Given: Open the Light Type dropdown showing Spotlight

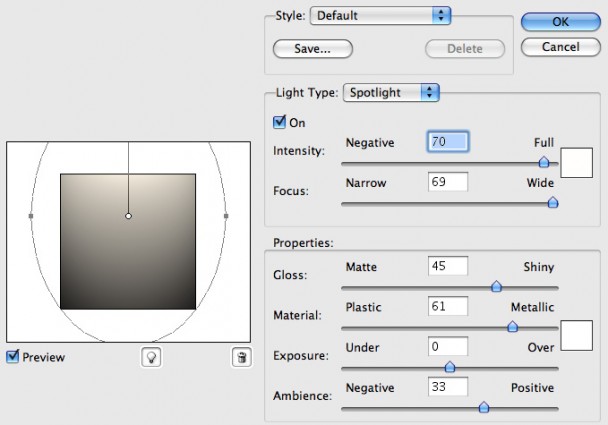Looking at the screenshot, I should [x=391, y=92].
